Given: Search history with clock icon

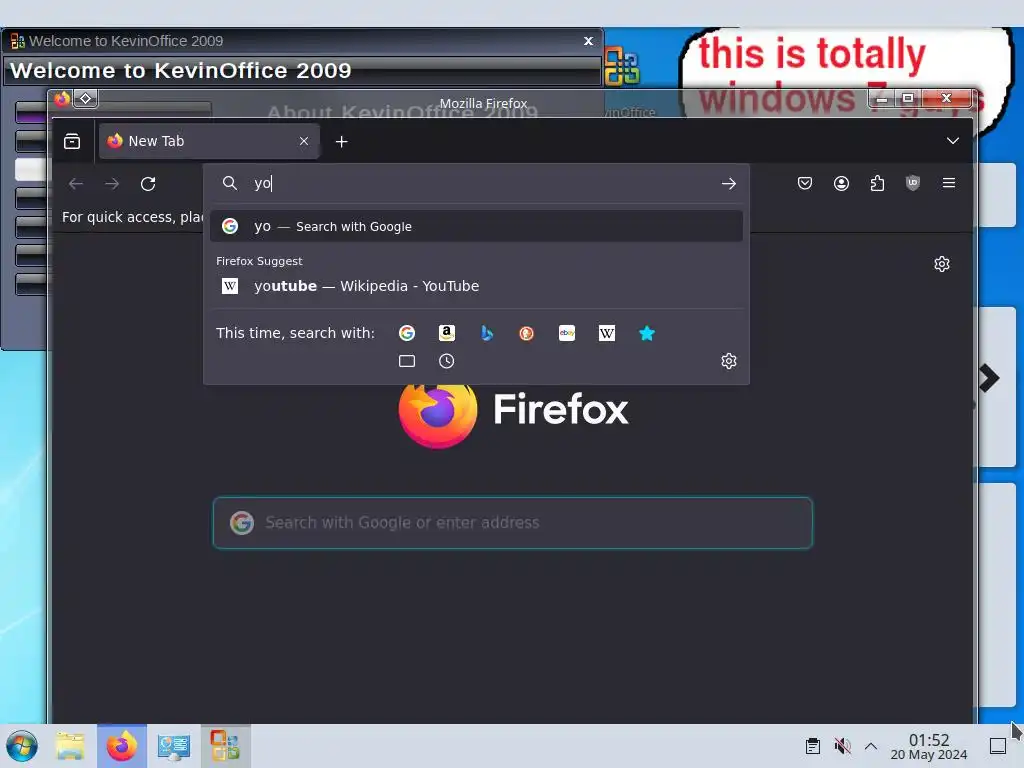Looking at the screenshot, I should click(447, 361).
